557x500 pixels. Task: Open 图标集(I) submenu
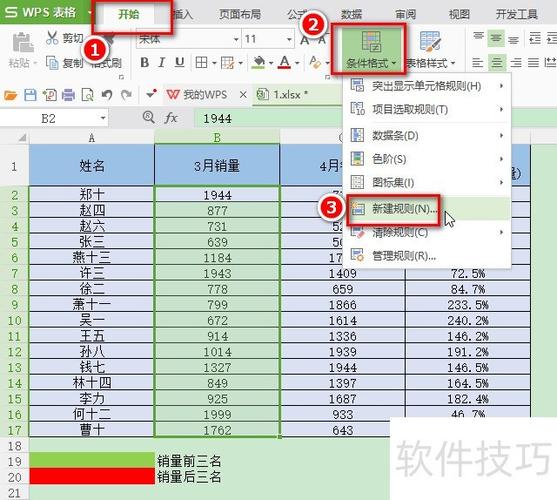pos(427,183)
